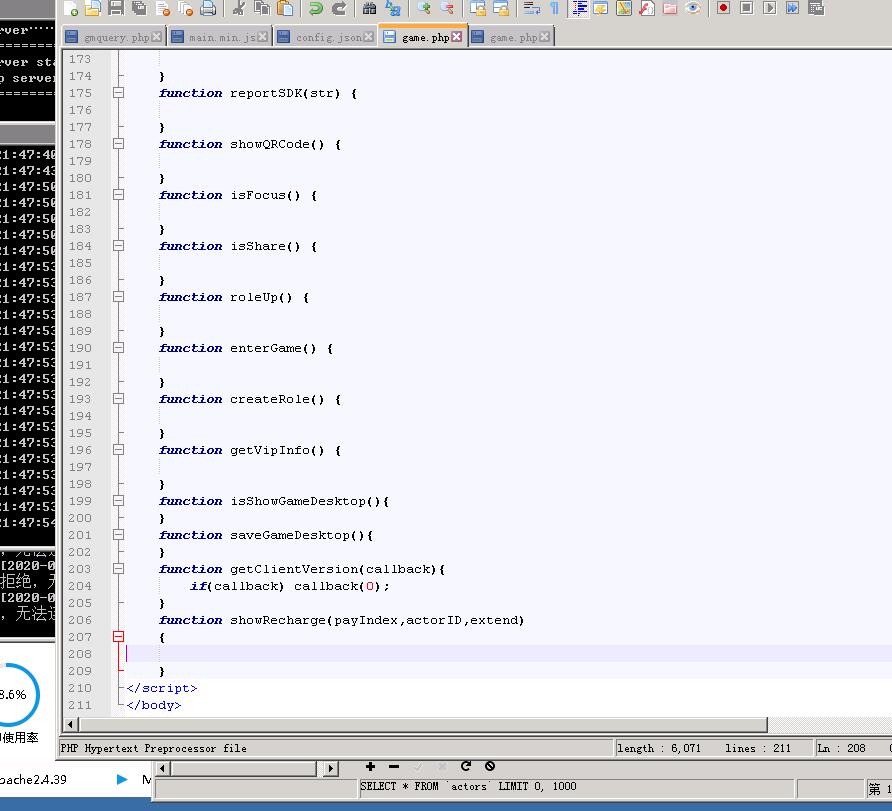Click the Stop macro recording button
The width and height of the screenshot is (892, 811).
747,8
